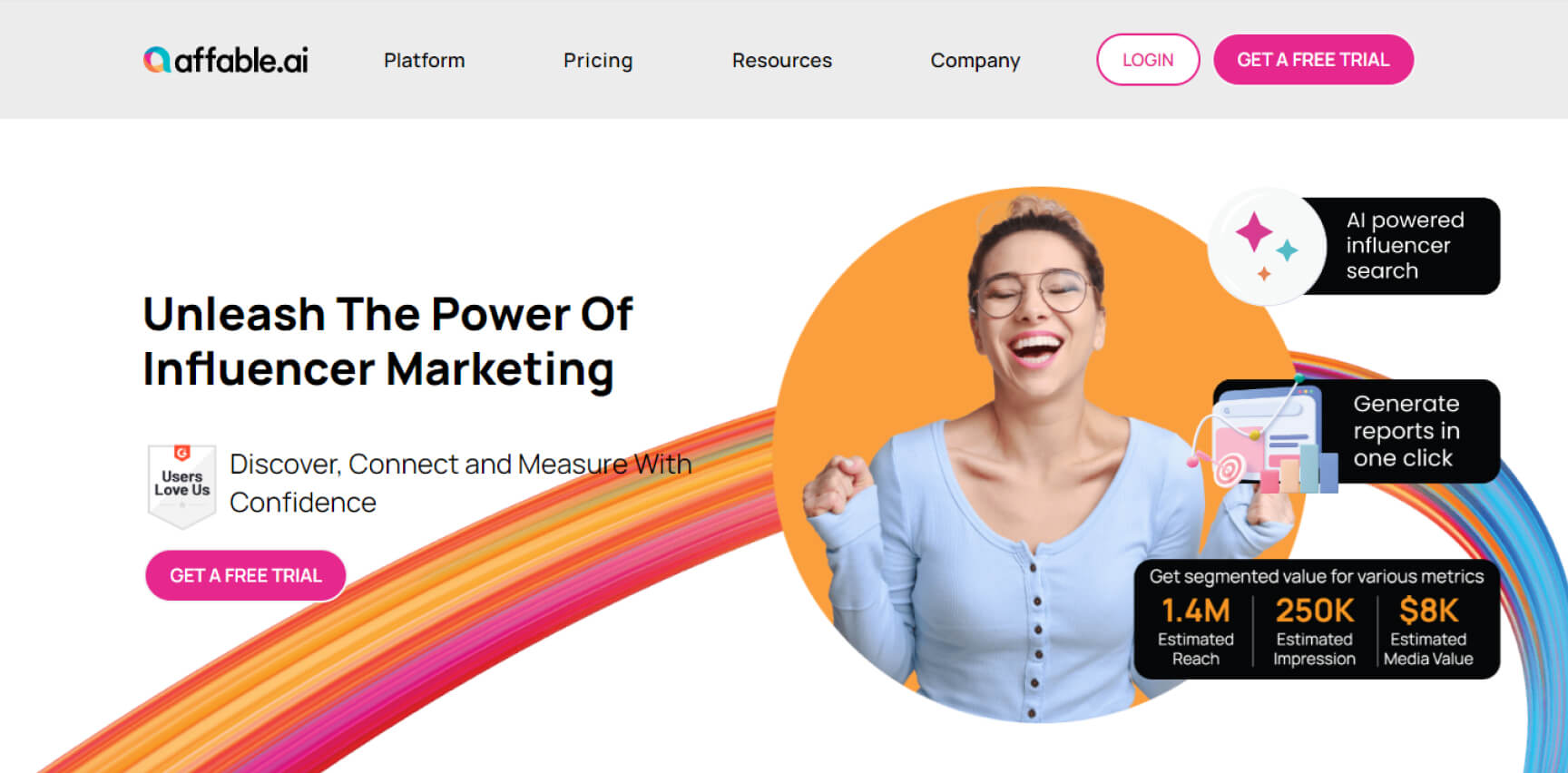Screen dimensions: 1568x773
Task: Click the 1.4M Estimated Reach metric
Action: [x=1195, y=632]
